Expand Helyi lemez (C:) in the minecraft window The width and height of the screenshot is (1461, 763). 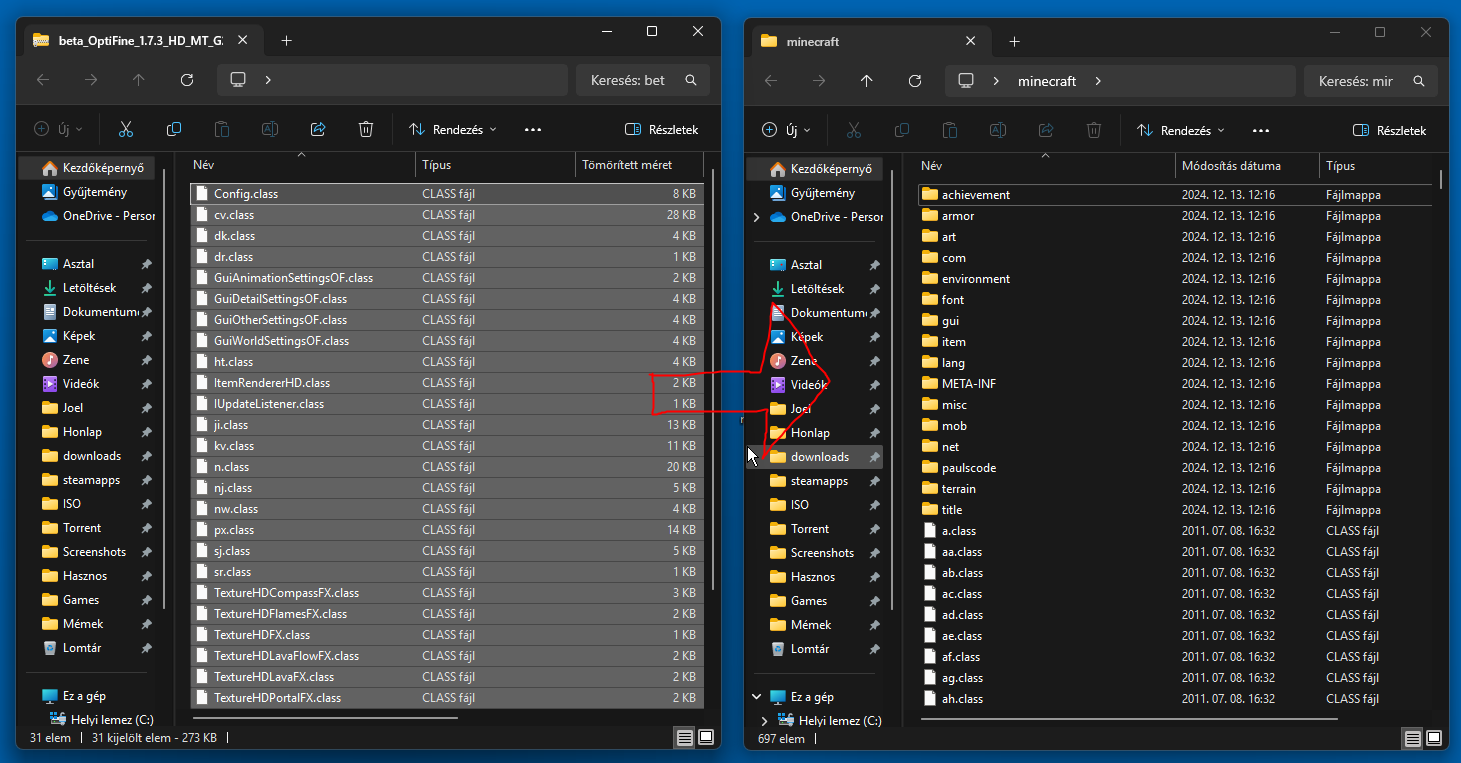point(765,721)
